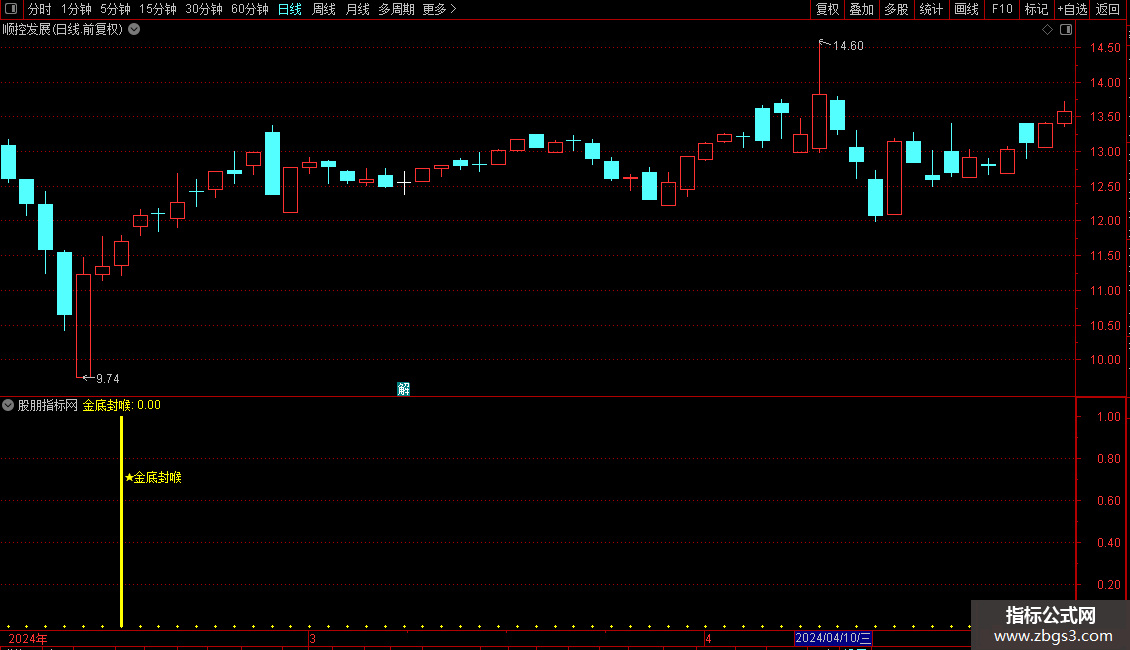The width and height of the screenshot is (1130, 650).
Task: Click the 4 month marker on time axis
Action: pyautogui.click(x=708, y=638)
